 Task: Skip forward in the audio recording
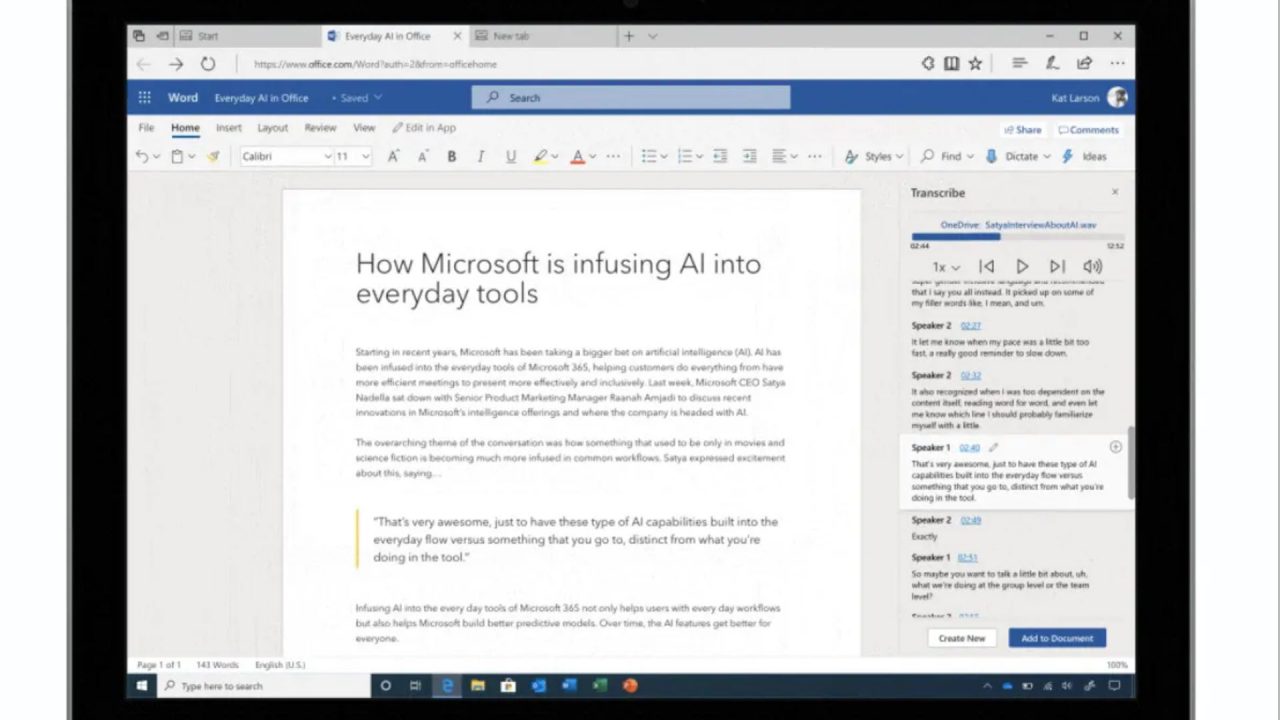(1057, 267)
